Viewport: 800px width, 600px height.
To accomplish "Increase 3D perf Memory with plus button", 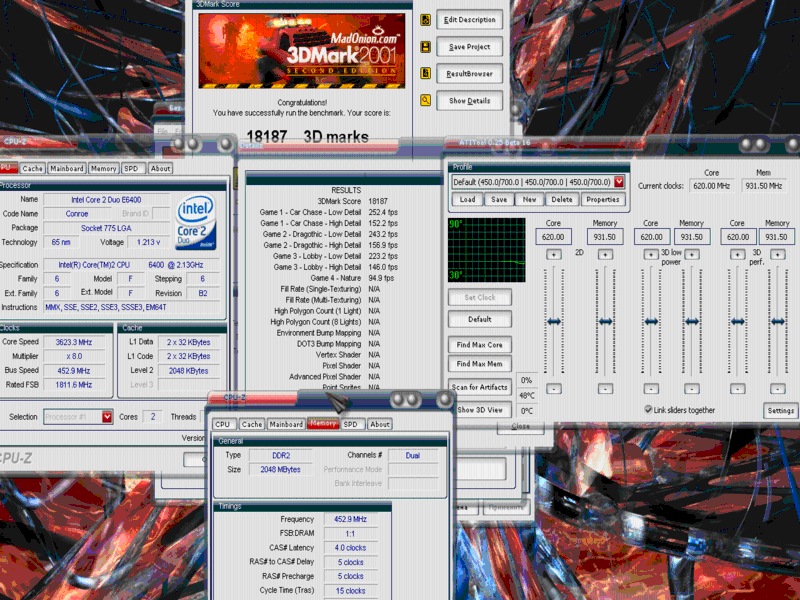I will (778, 254).
